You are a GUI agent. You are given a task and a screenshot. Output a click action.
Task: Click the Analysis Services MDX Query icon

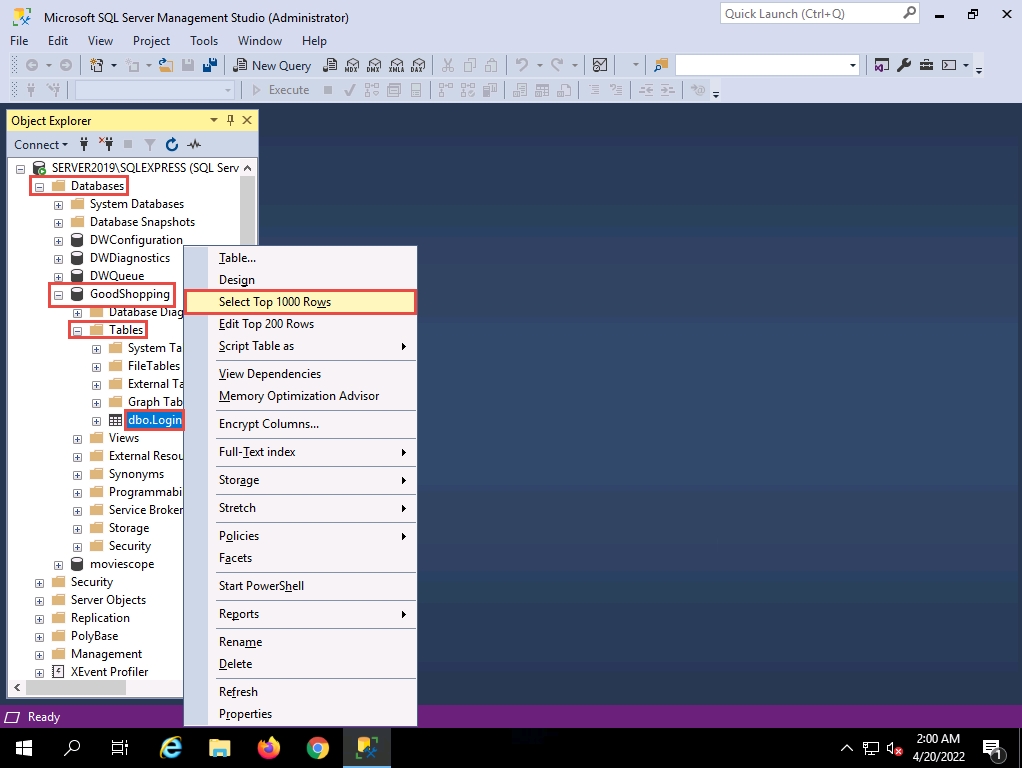coord(351,65)
